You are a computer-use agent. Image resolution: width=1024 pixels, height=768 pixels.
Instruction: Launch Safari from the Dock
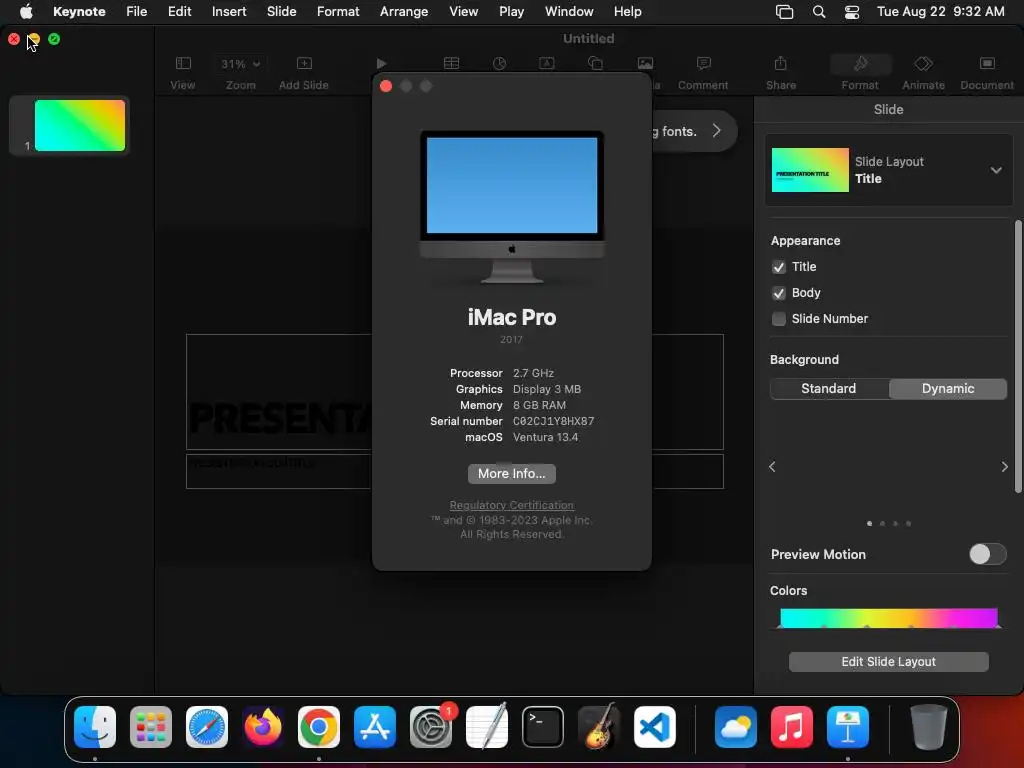click(207, 727)
